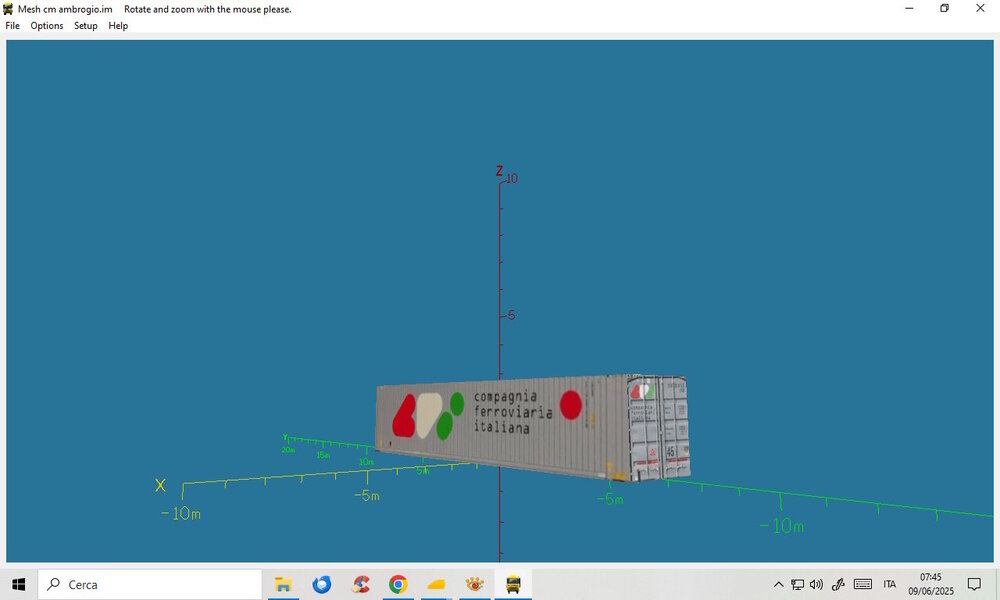Image resolution: width=1000 pixels, height=600 pixels.
Task: Click the yellow wedge app icon on the taskbar
Action: (x=437, y=584)
